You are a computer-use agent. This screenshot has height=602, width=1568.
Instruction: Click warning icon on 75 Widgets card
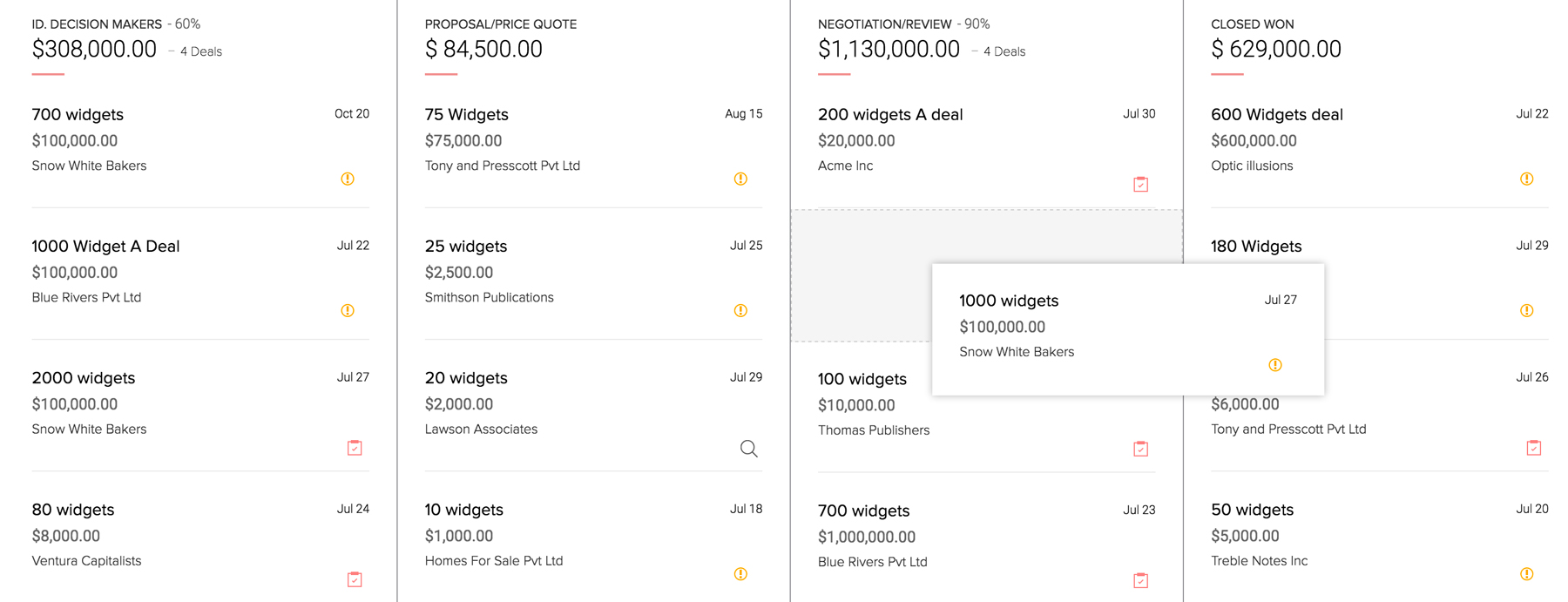(x=740, y=179)
